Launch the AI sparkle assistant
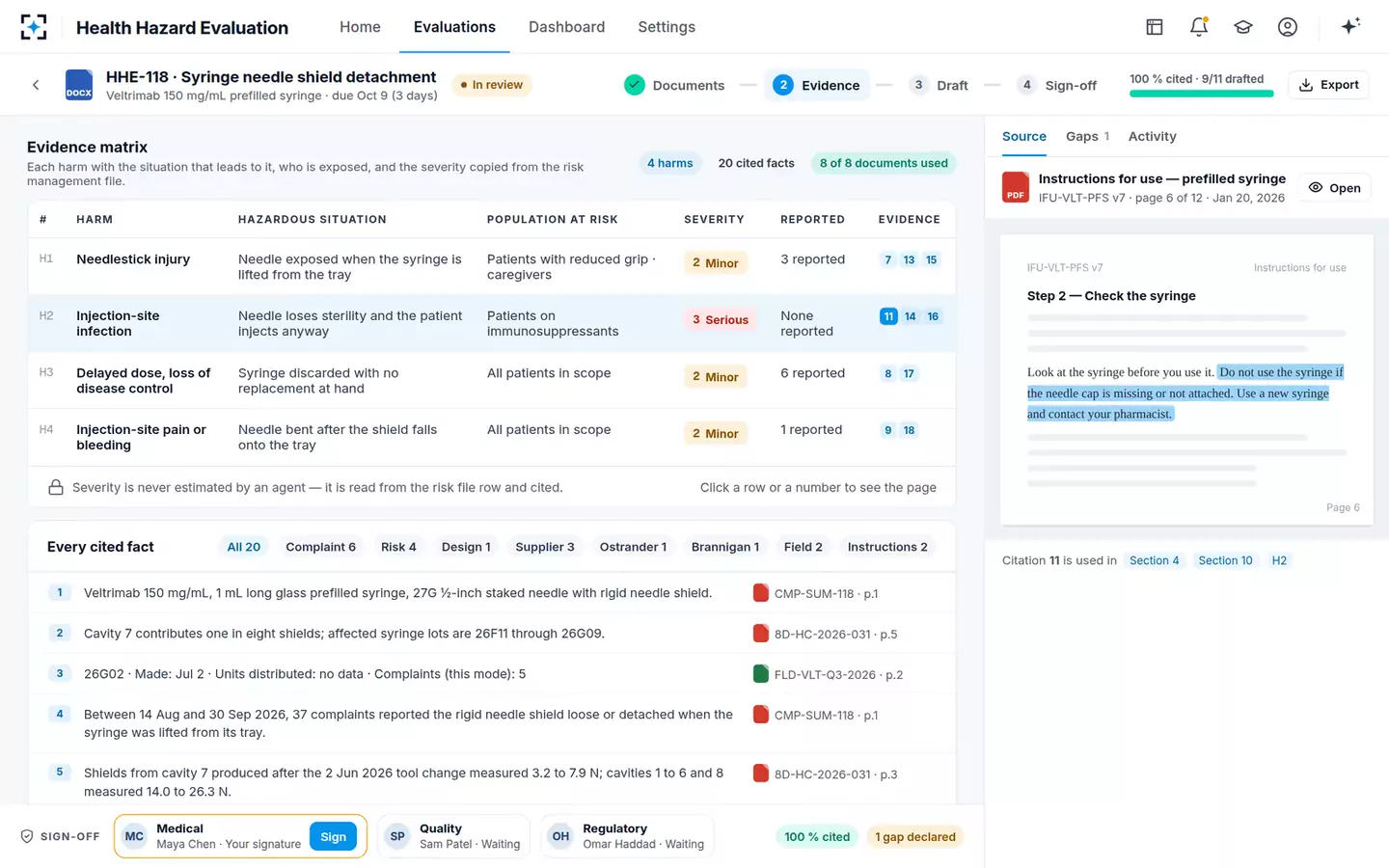The height and width of the screenshot is (868, 1389). 1350,26
